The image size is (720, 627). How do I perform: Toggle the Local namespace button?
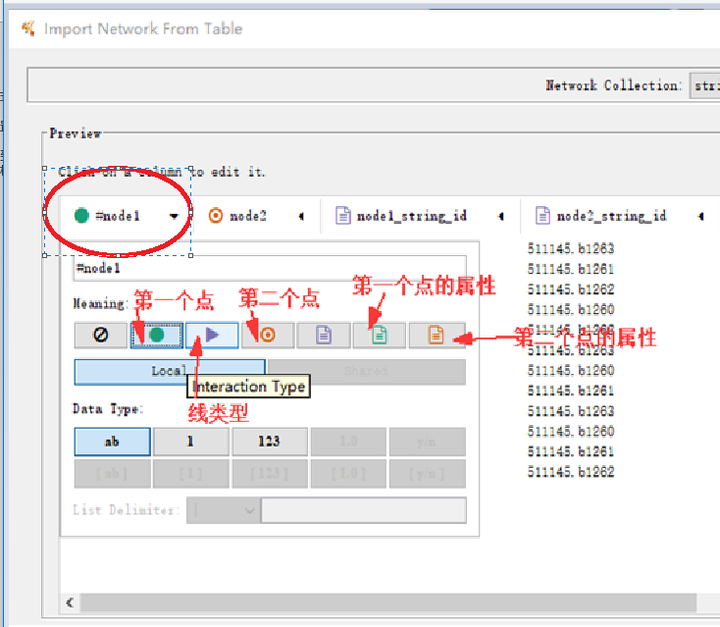tap(169, 371)
